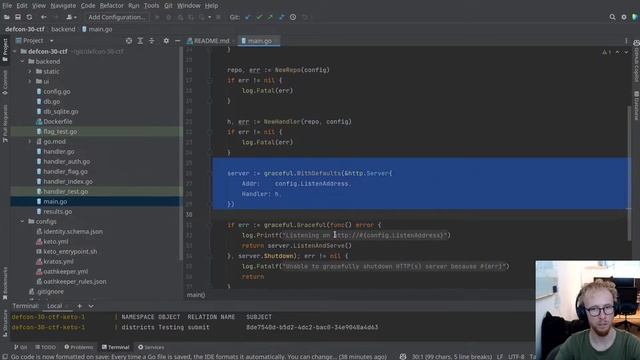640x360 pixels.
Task: Click the Add Configuration... button
Action: click(x=117, y=17)
